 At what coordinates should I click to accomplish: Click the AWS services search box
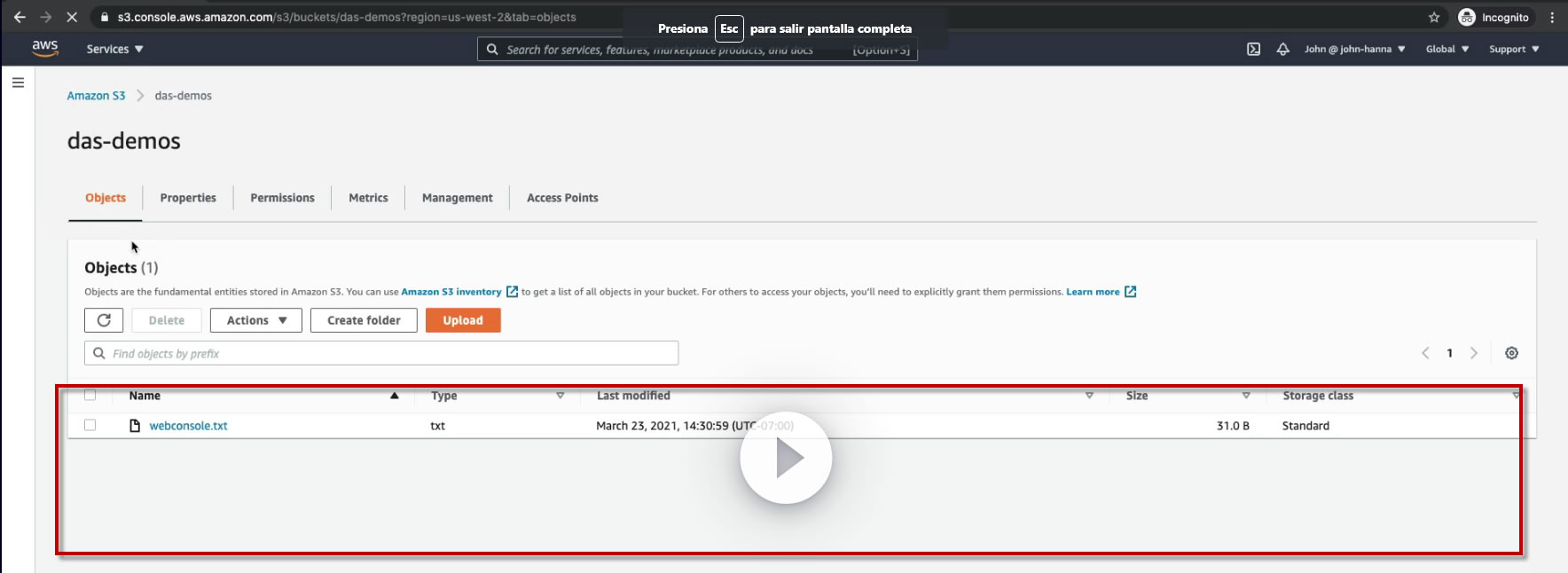697,50
